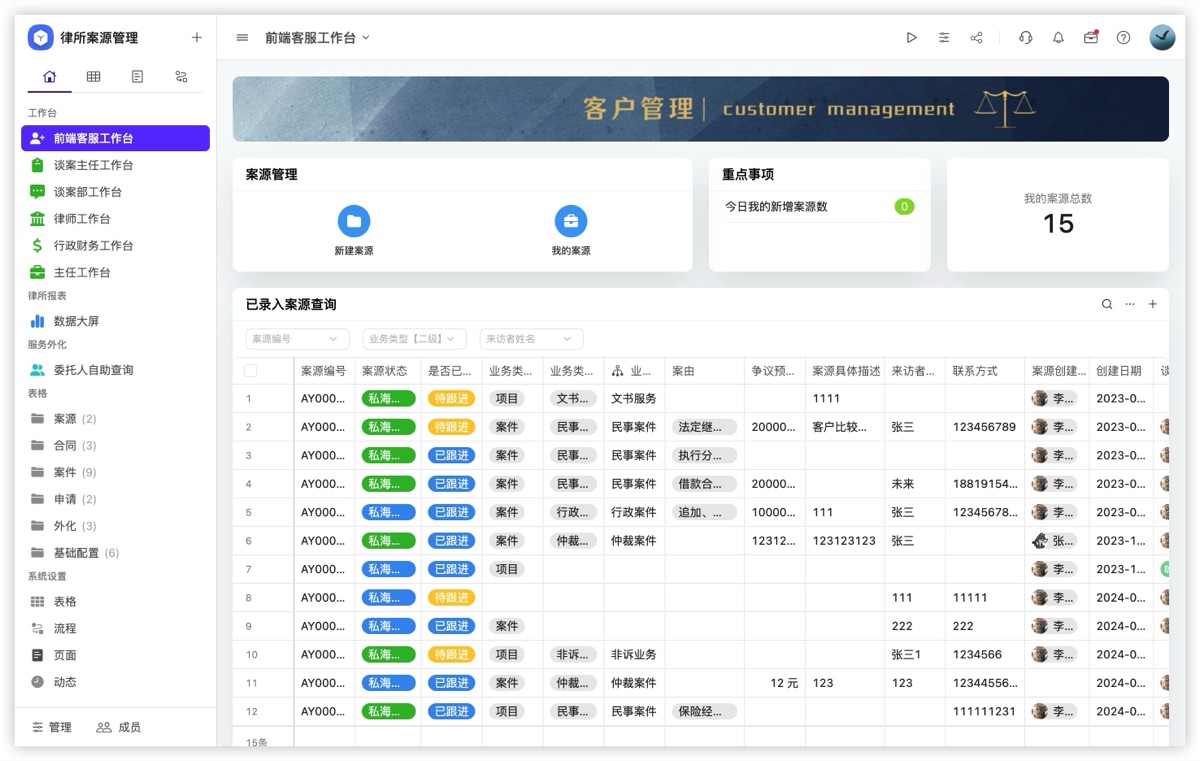
Task: Open 谈案主任工作台 in the sidebar
Action: click(115, 165)
